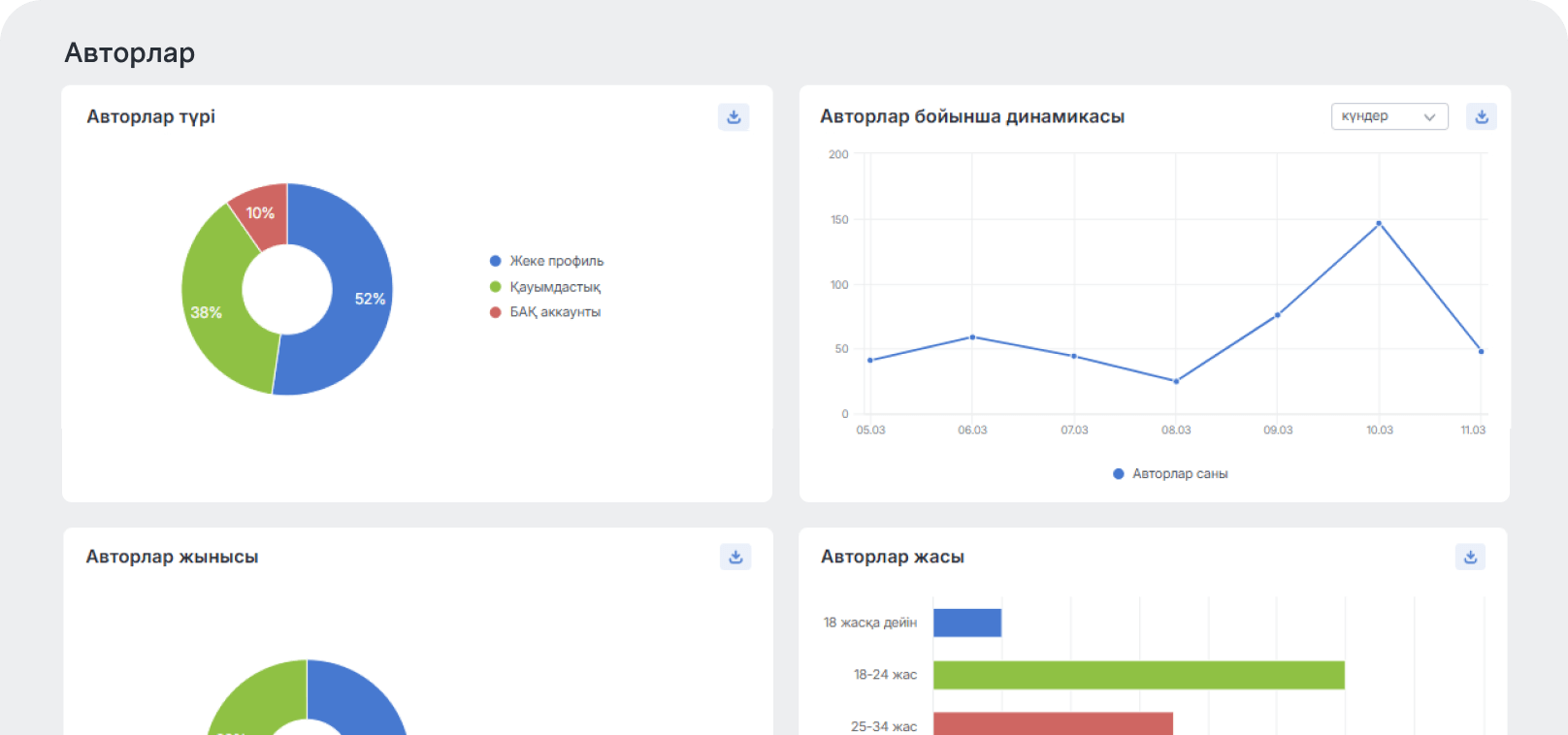
Task: Select the green 18-24 жас bar
Action: pyautogui.click(x=1139, y=675)
